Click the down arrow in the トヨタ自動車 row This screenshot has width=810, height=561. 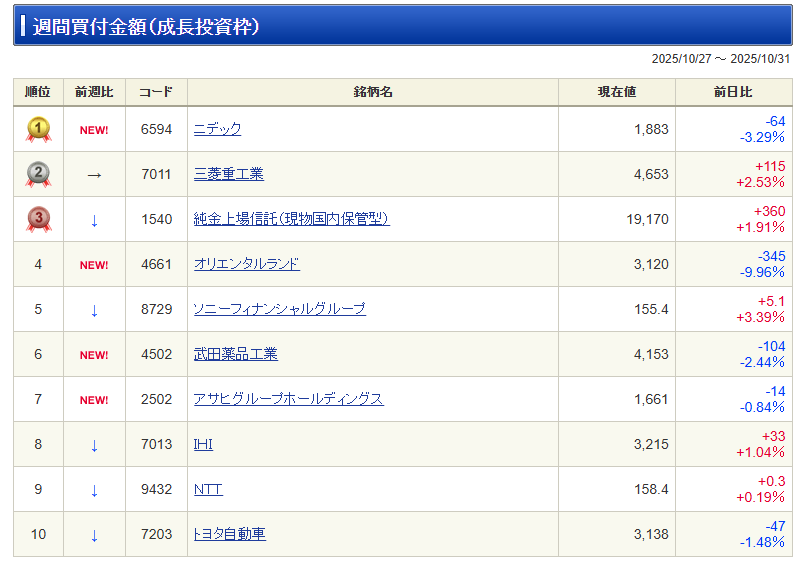94,535
